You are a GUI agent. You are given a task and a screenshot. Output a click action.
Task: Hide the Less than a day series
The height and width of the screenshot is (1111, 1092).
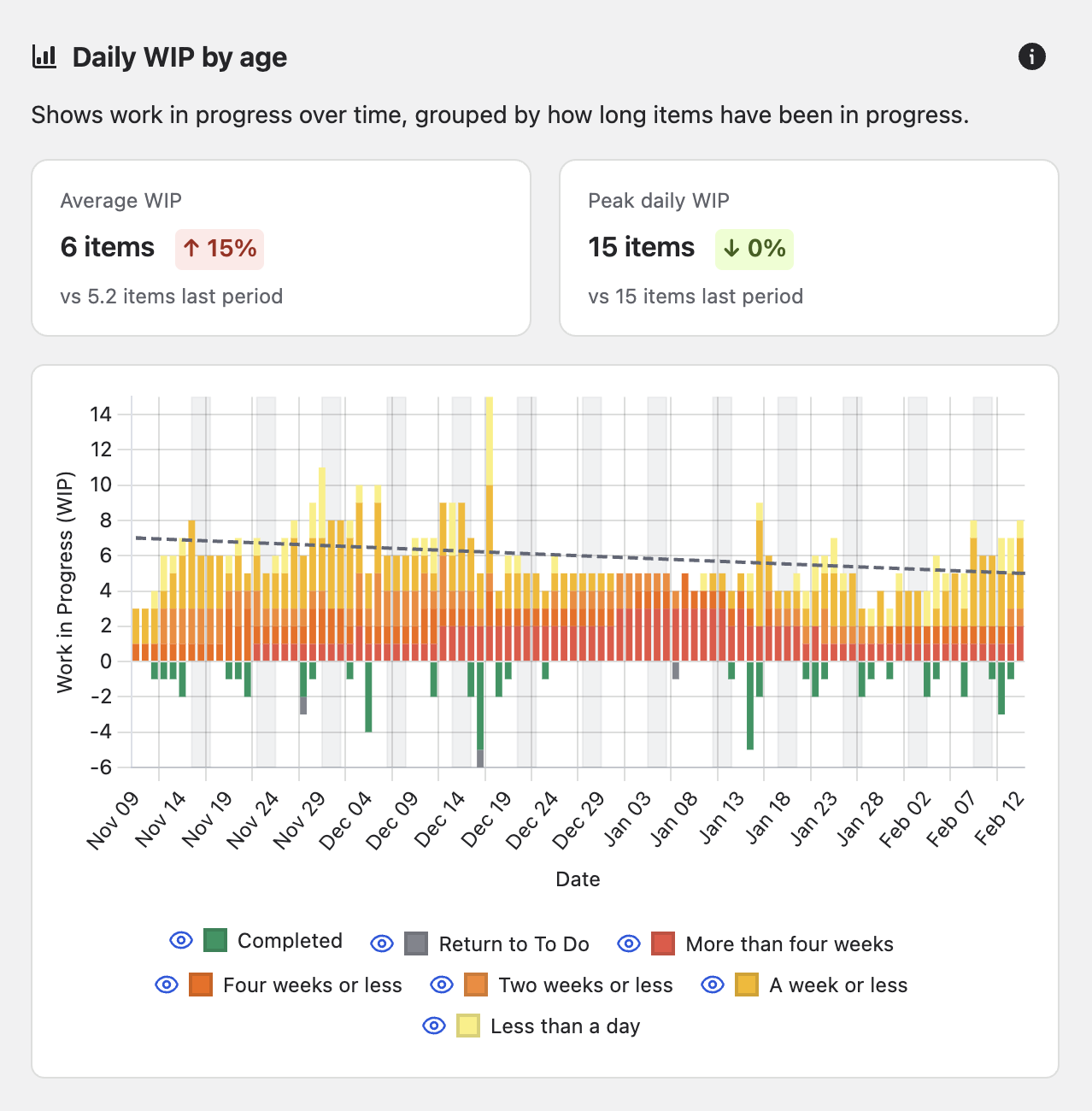[434, 1026]
